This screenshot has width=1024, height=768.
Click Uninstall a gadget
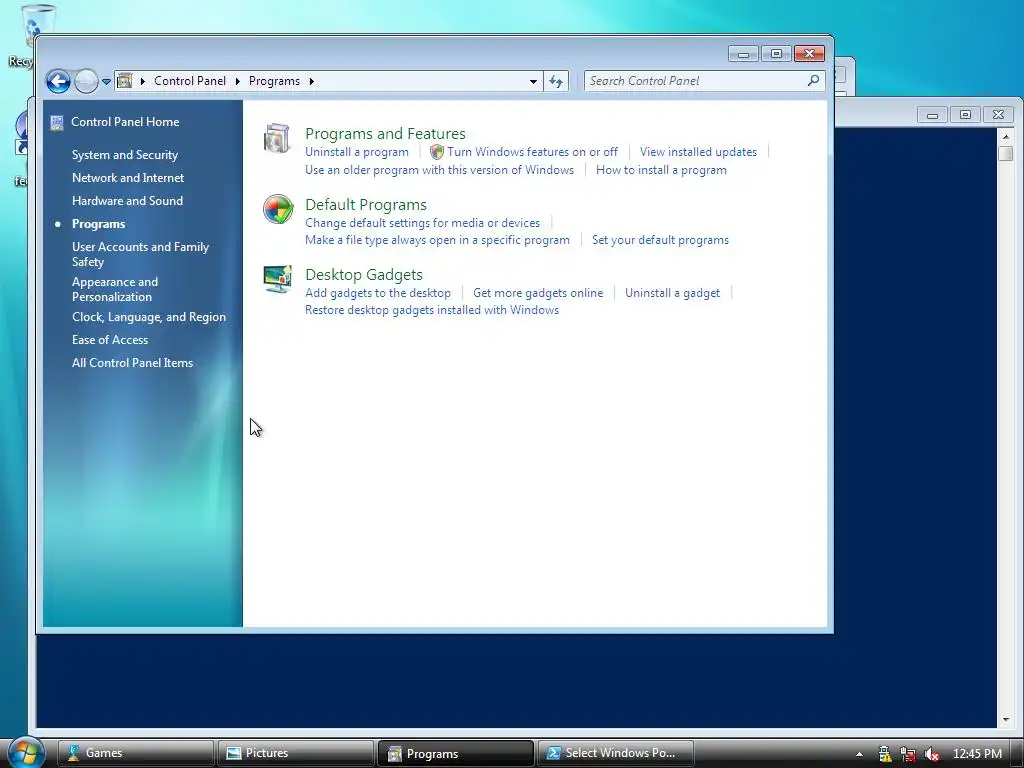pos(672,293)
